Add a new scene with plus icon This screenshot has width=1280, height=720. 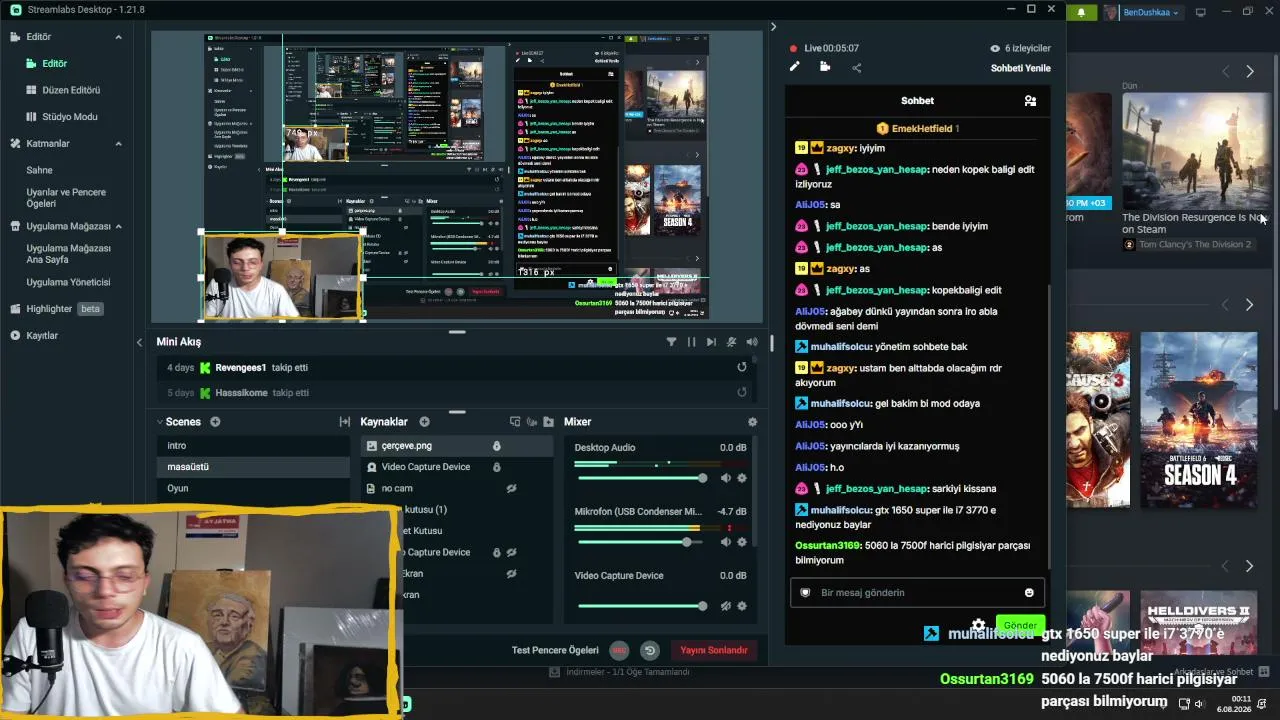[x=215, y=422]
